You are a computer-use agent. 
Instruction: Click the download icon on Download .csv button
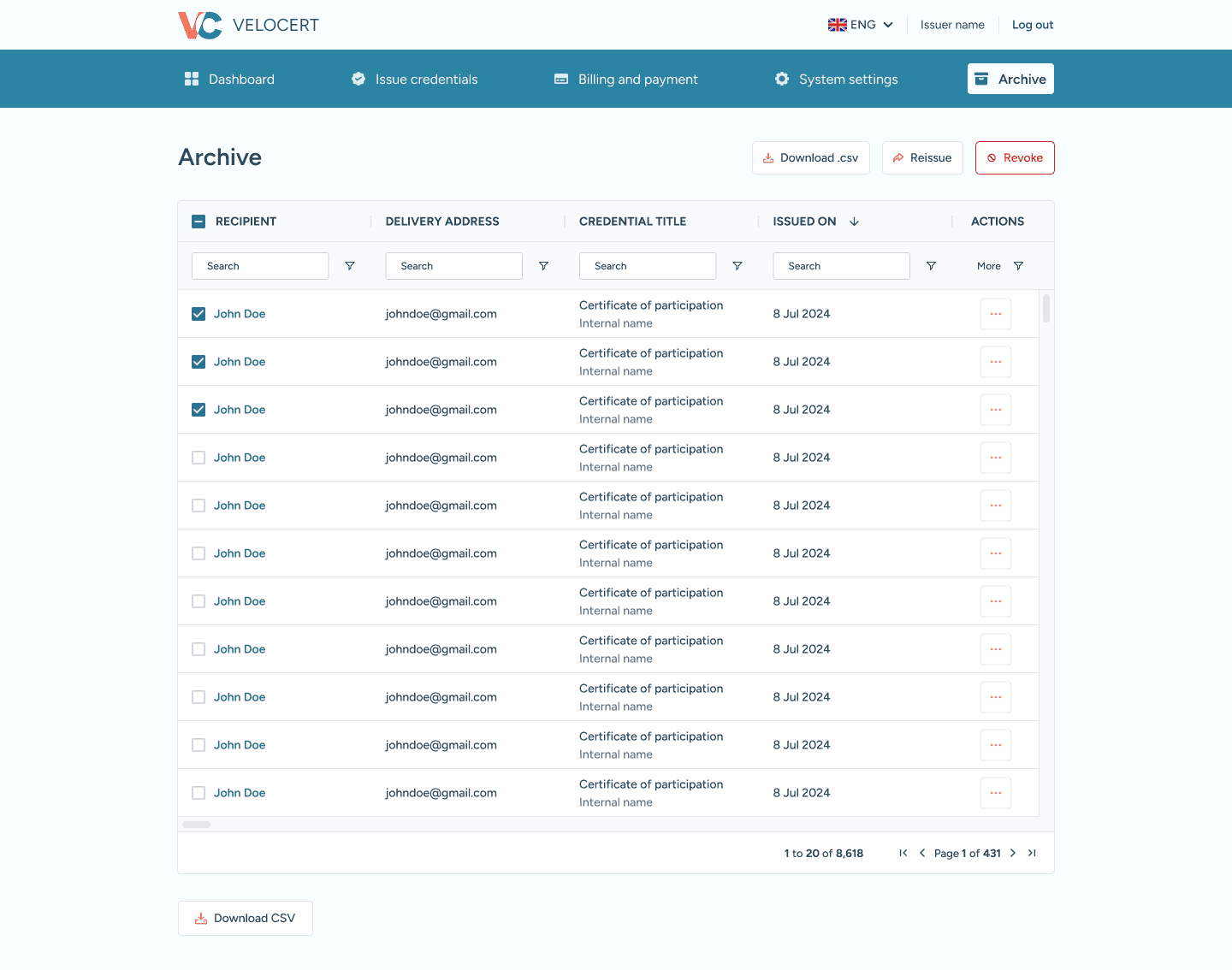click(768, 157)
